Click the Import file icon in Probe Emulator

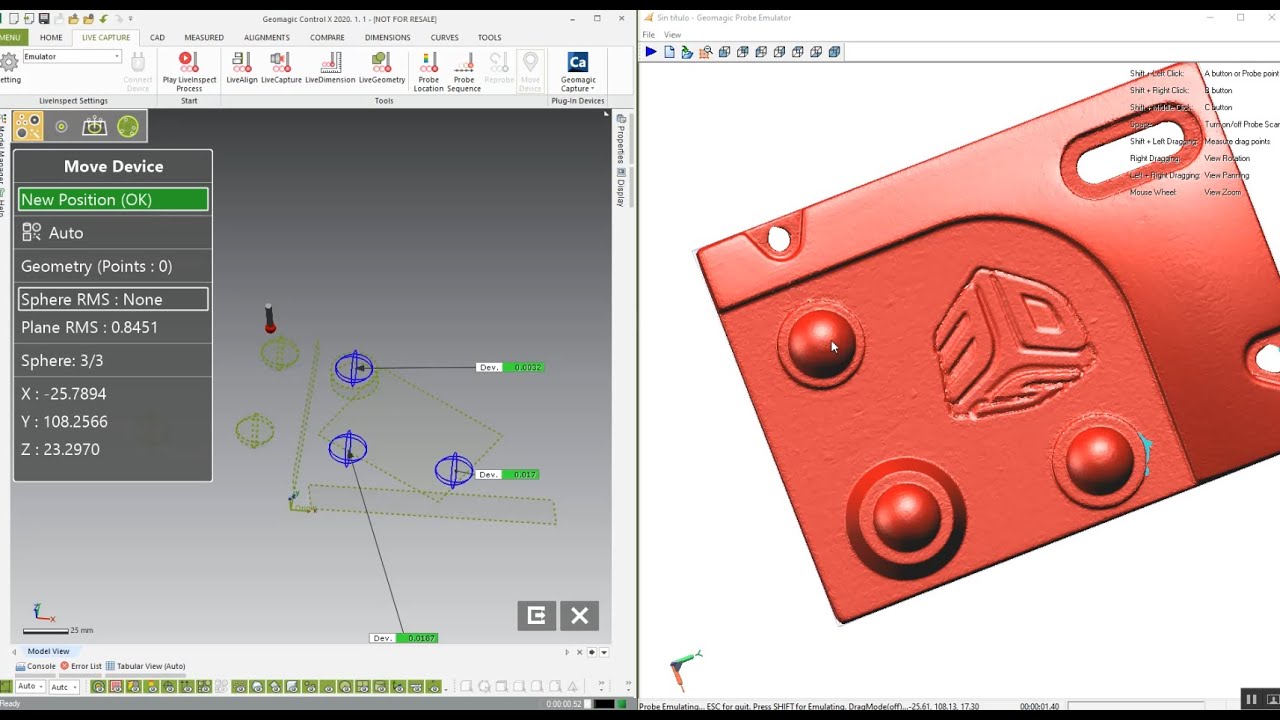click(687, 52)
